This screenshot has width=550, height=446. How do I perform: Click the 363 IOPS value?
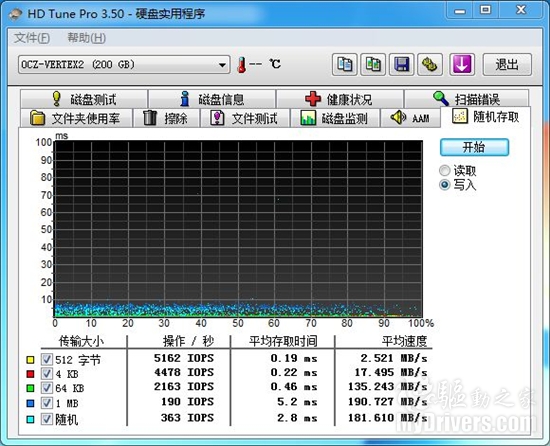[x=187, y=418]
